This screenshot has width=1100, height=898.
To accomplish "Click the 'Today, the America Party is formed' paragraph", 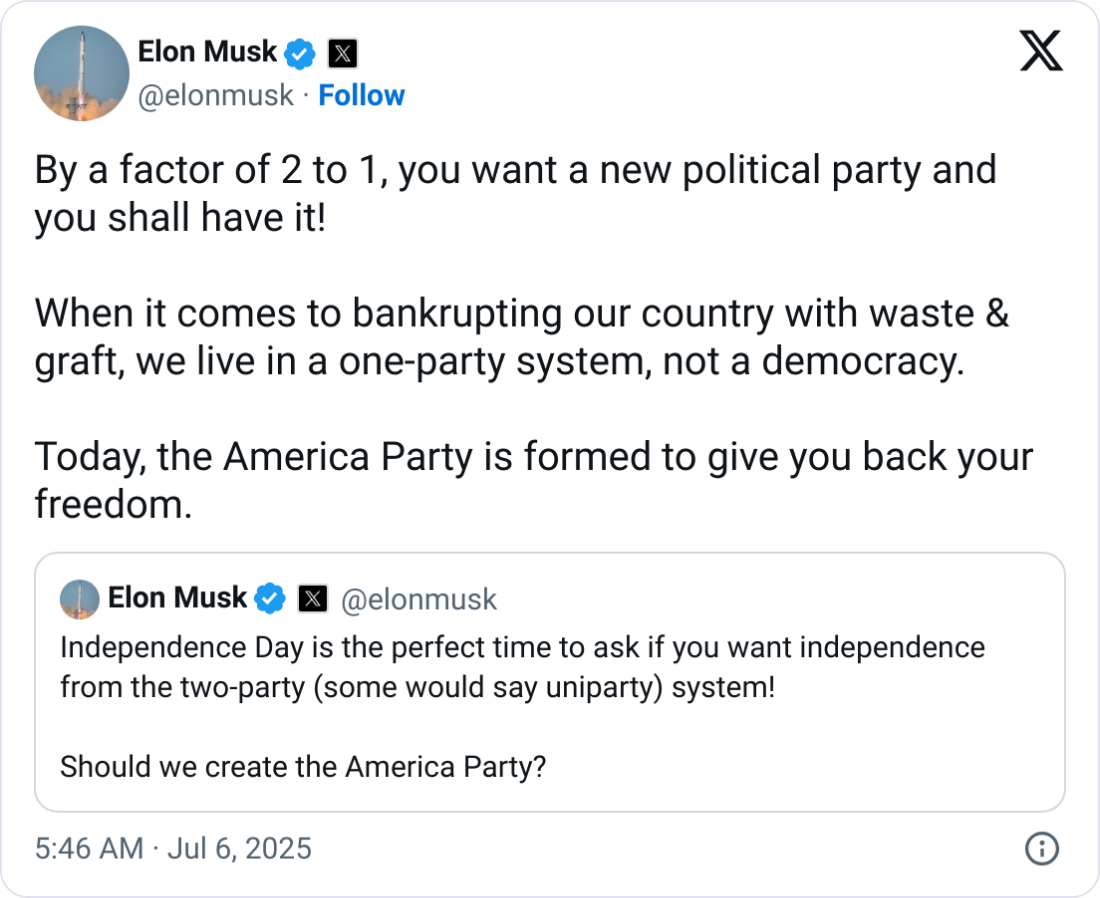I will tap(533, 456).
